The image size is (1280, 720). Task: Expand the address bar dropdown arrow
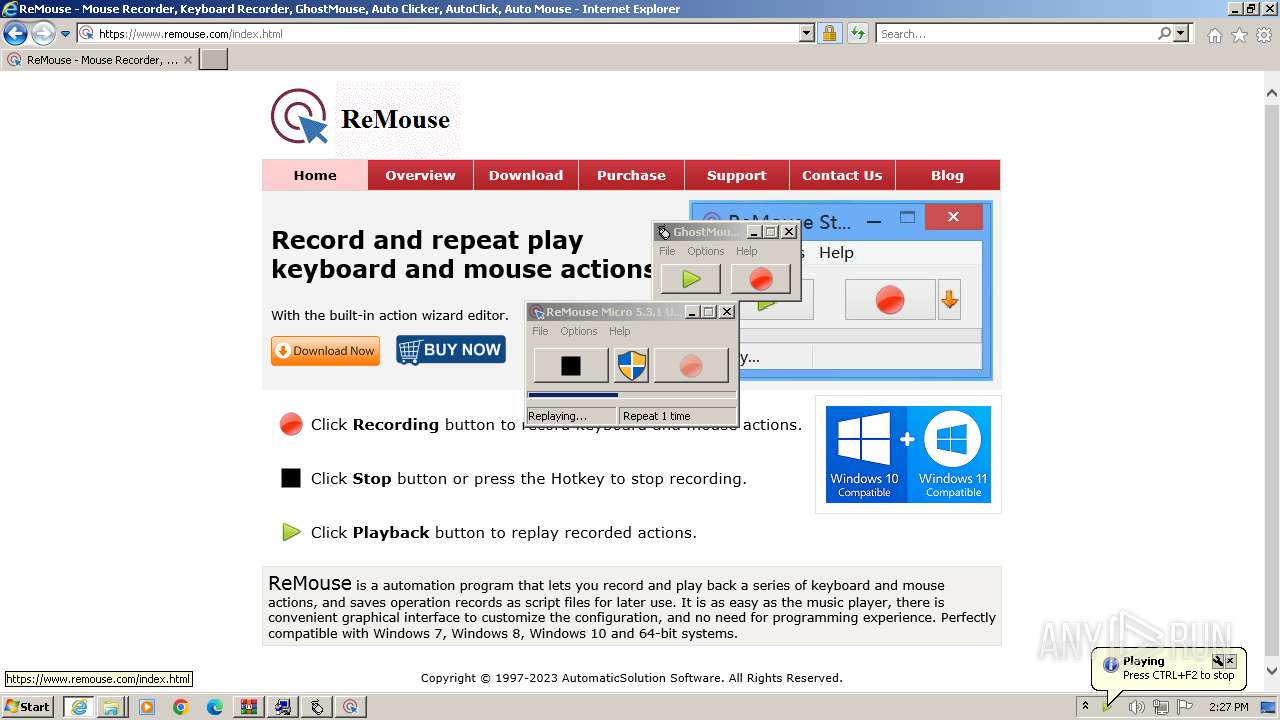(807, 33)
